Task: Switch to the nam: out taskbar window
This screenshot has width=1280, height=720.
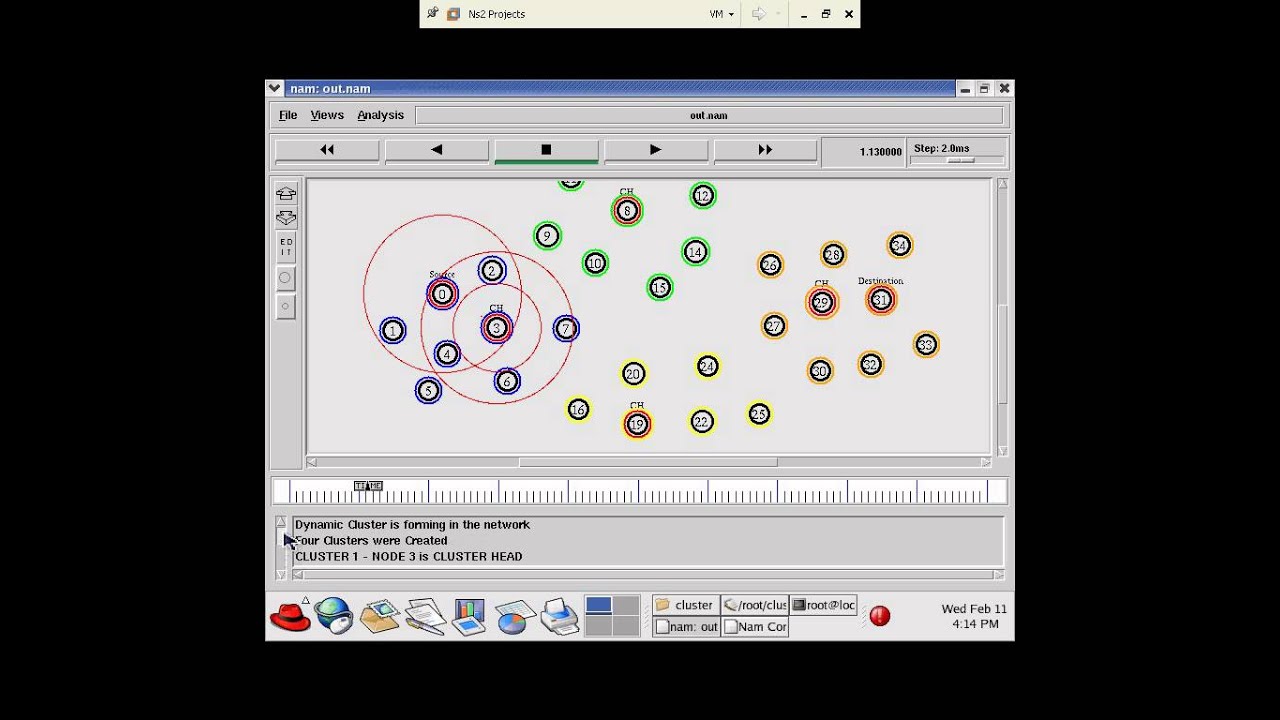Action: (685, 627)
